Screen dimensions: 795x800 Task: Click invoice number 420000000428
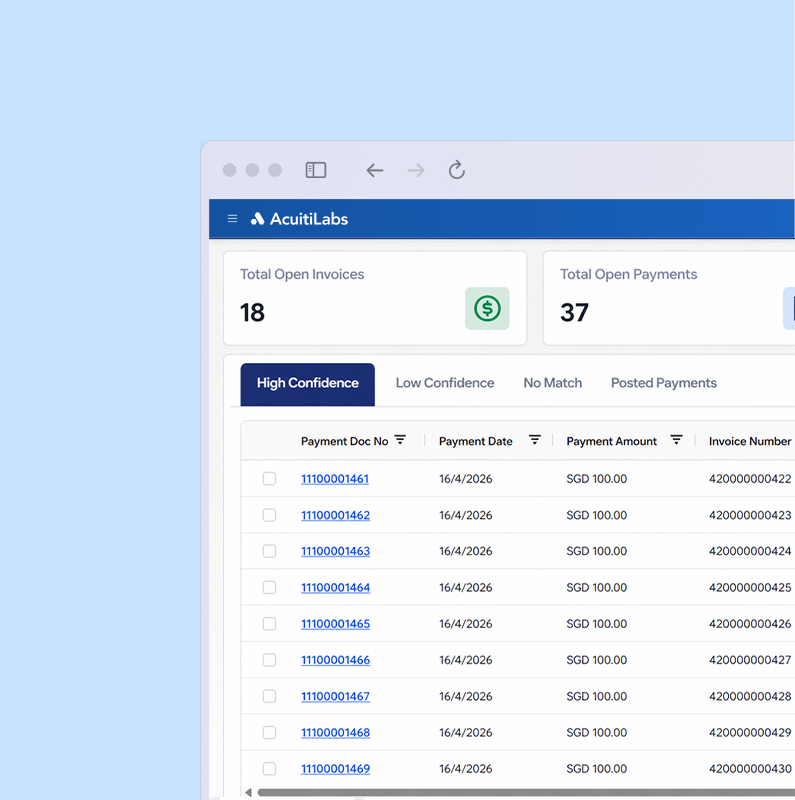[x=750, y=696]
